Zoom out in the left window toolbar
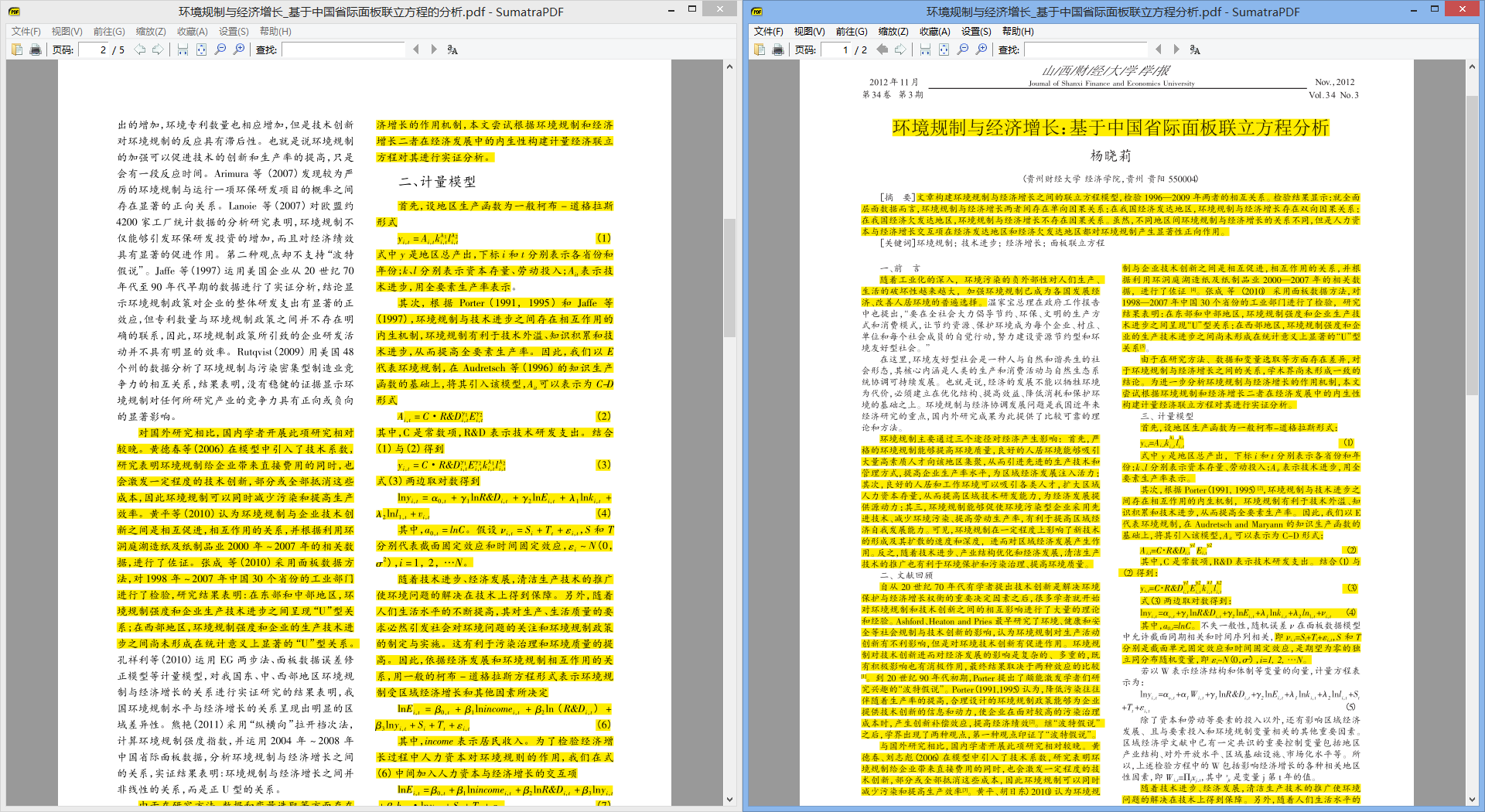Viewport: 1485px width, 812px height. click(x=220, y=49)
